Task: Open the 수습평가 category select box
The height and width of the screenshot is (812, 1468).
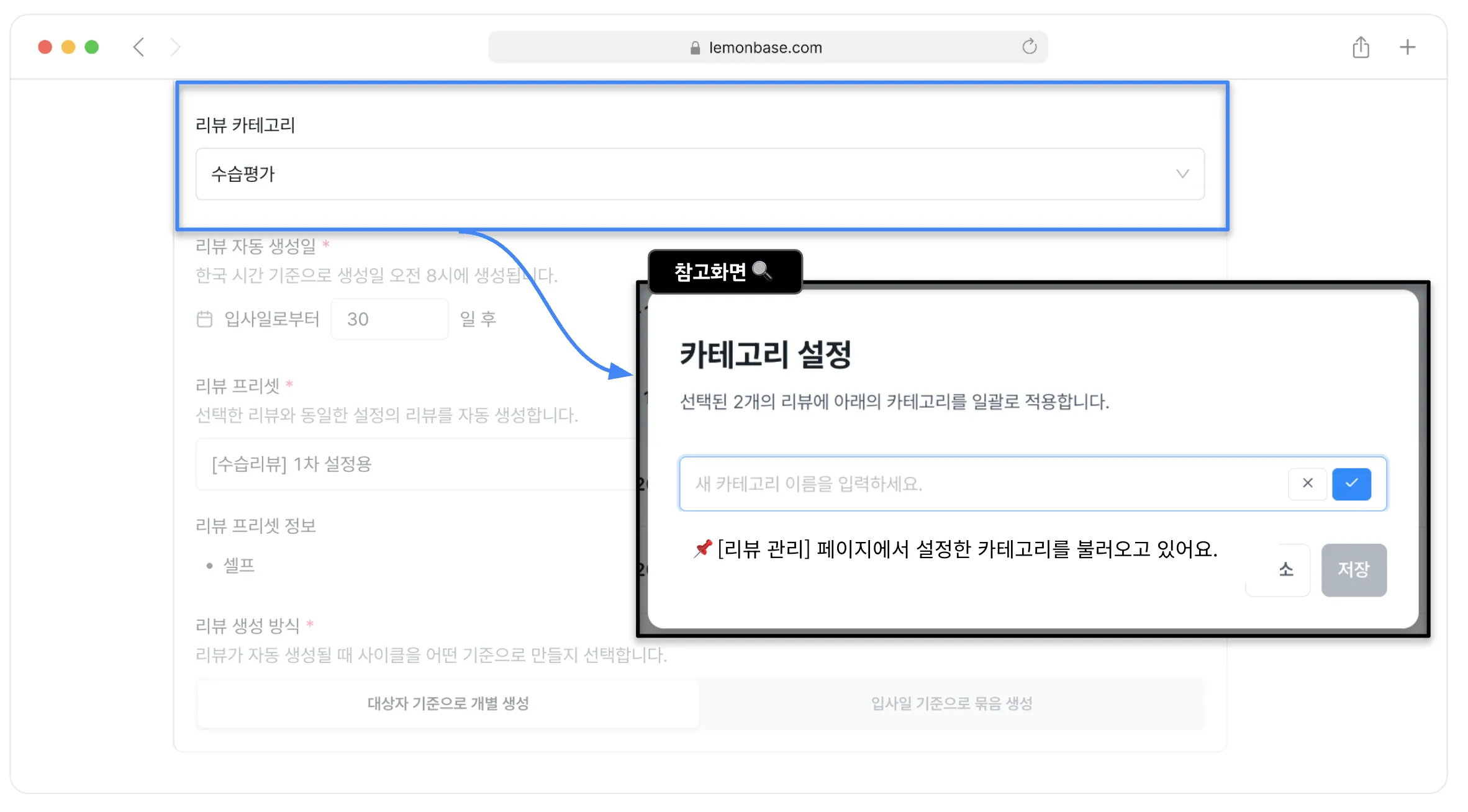Action: (x=700, y=174)
